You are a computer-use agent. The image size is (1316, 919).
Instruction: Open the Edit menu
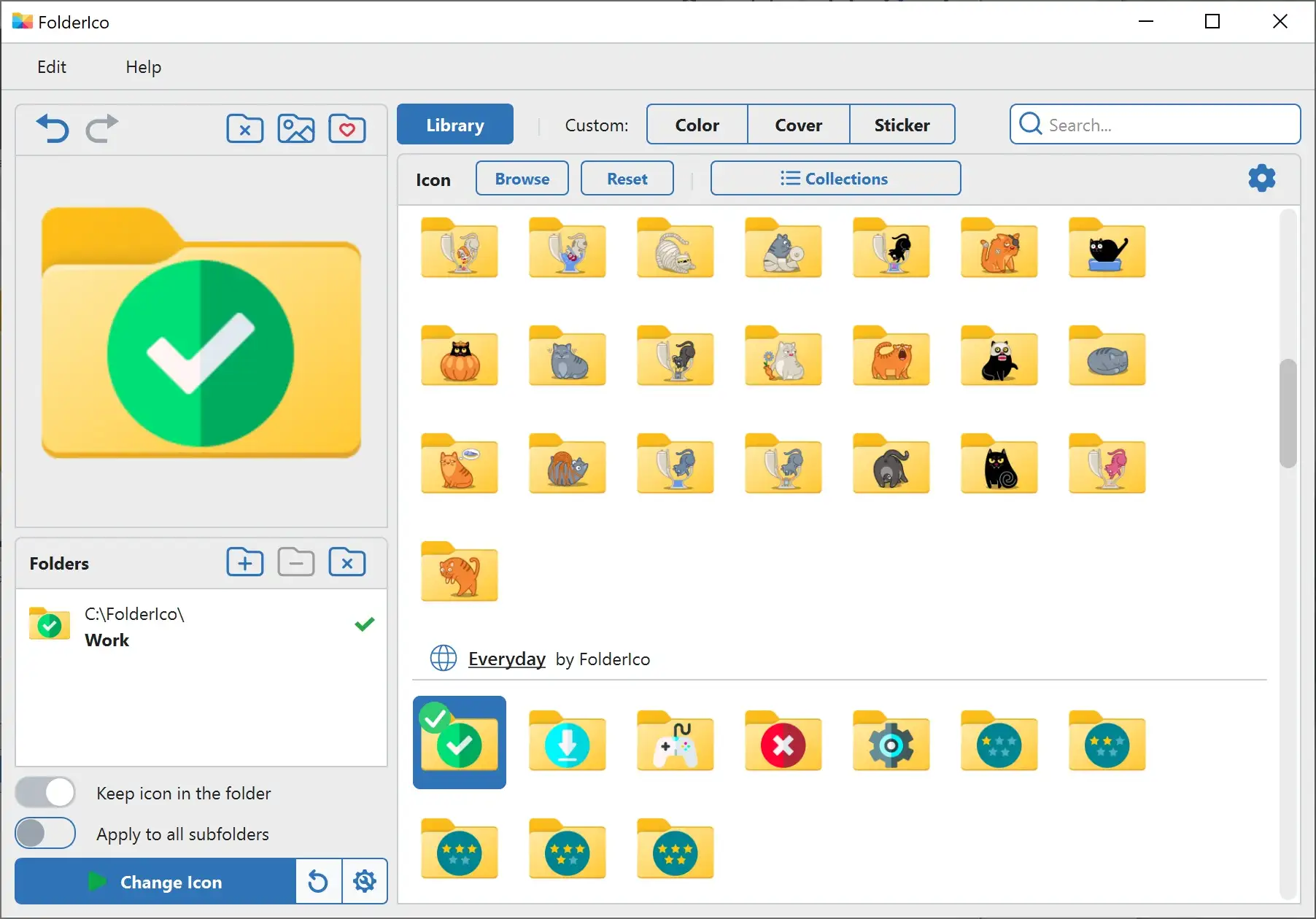pos(52,67)
